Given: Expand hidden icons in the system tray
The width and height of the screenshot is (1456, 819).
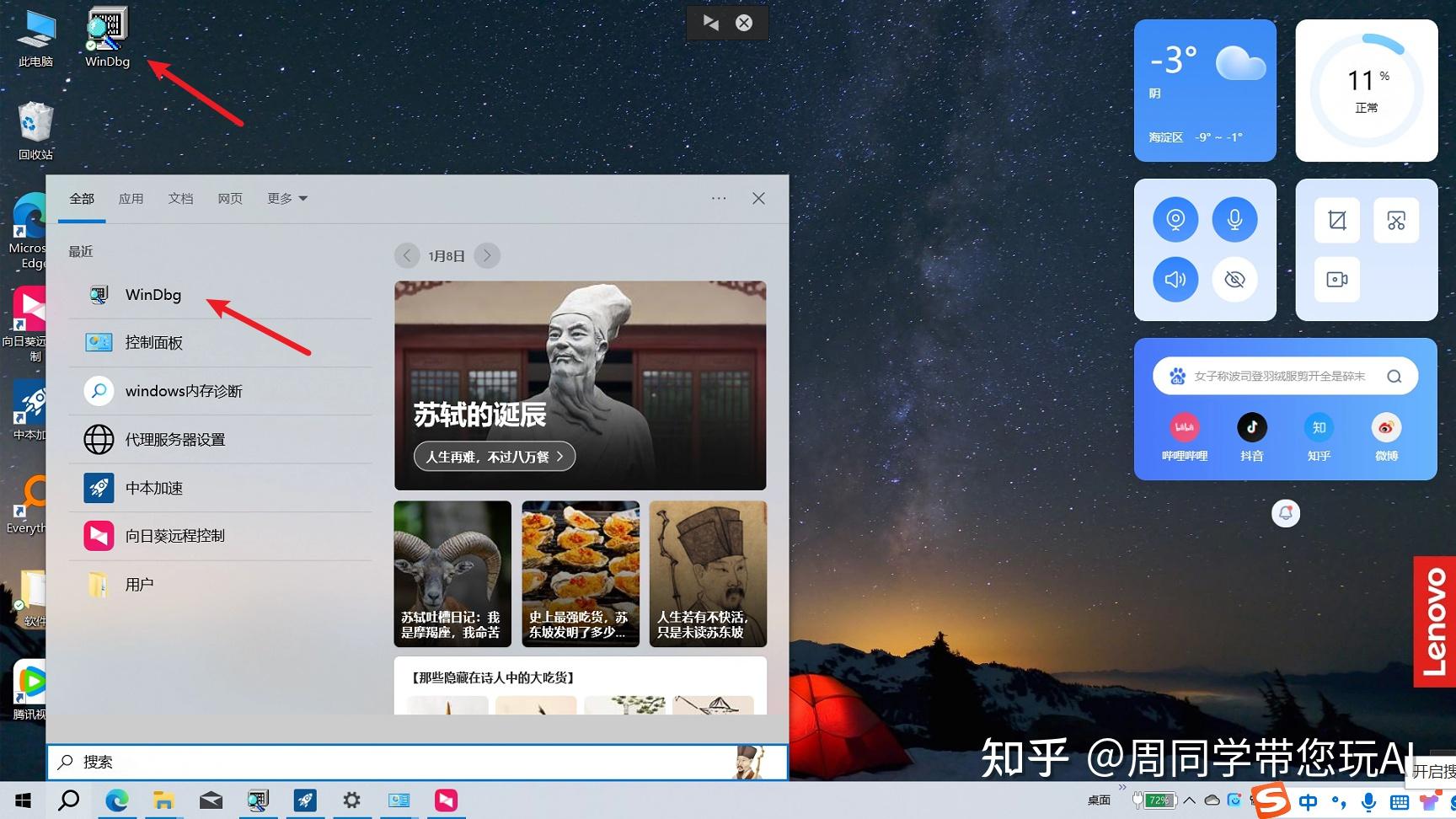Looking at the screenshot, I should coord(1189,800).
